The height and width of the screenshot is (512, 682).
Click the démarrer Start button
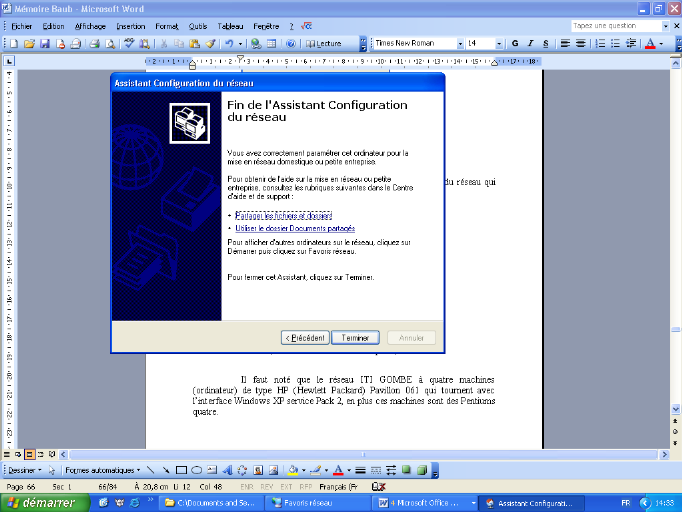44,503
